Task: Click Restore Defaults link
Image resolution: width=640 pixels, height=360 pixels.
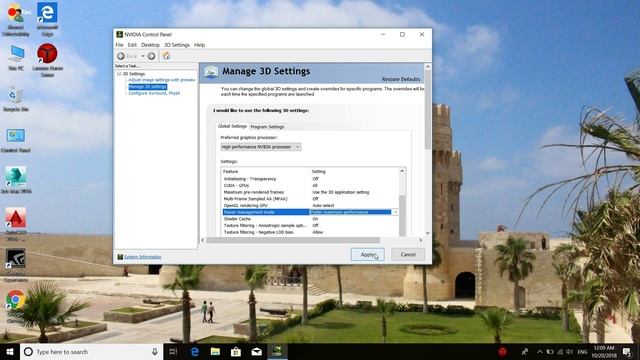Action: click(x=401, y=79)
